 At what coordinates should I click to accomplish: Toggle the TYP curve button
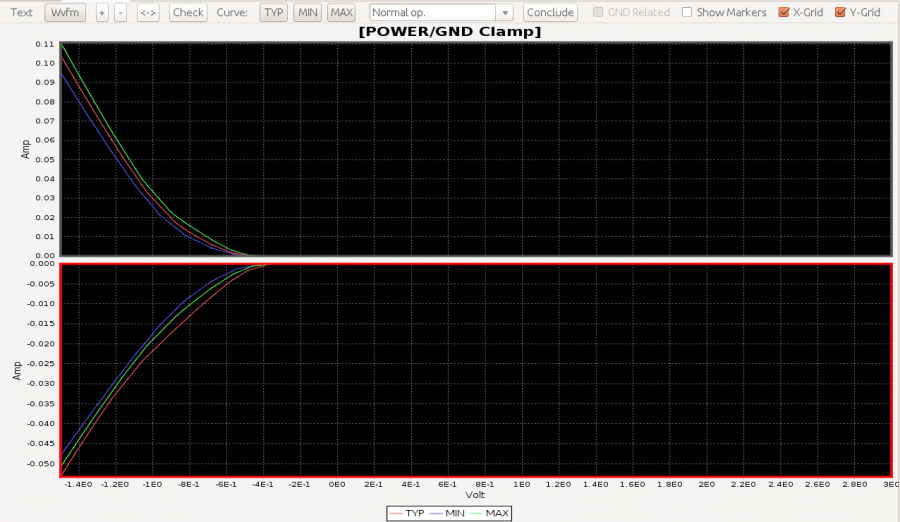[274, 13]
